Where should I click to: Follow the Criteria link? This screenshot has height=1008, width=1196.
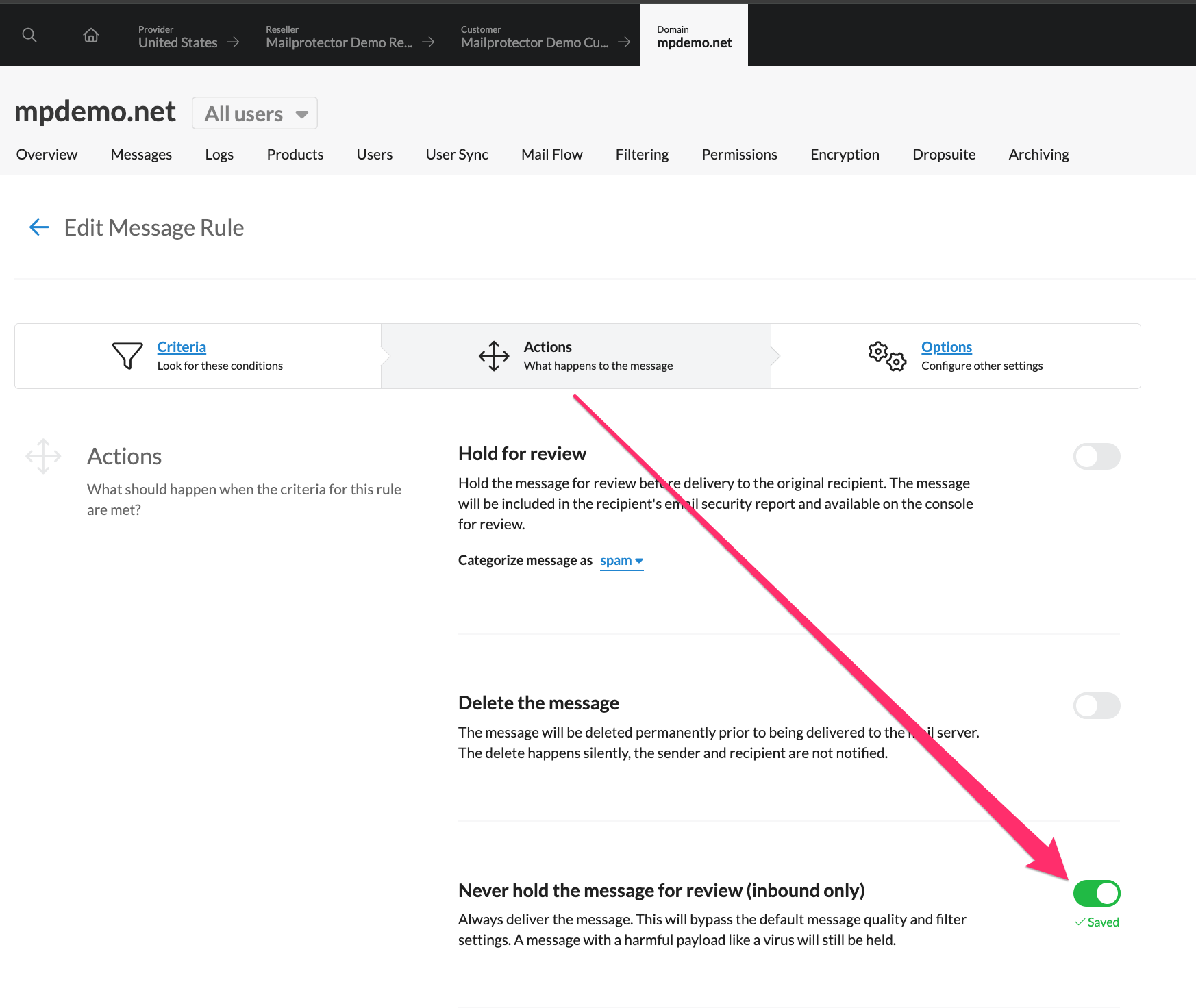(182, 347)
